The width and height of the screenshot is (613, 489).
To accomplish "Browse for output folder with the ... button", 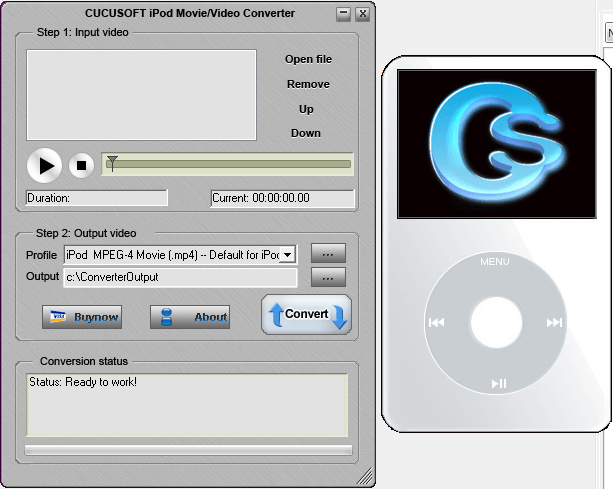I will pos(328,277).
